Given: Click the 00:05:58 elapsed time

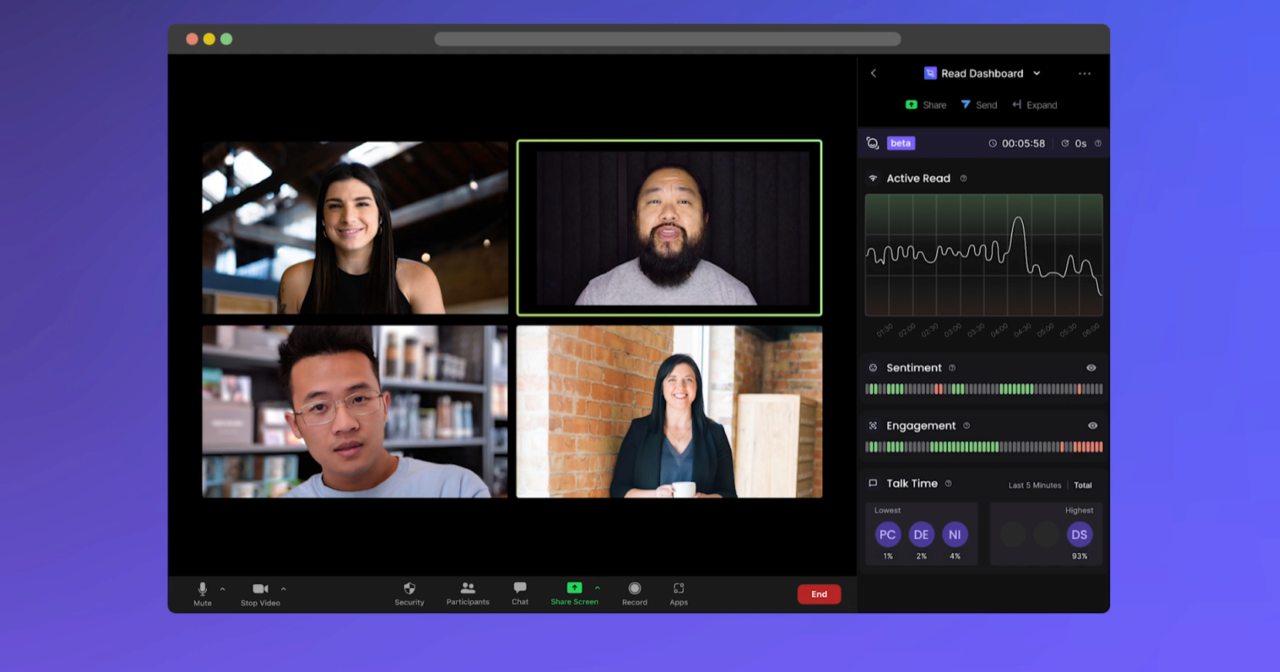Looking at the screenshot, I should coord(1023,144).
